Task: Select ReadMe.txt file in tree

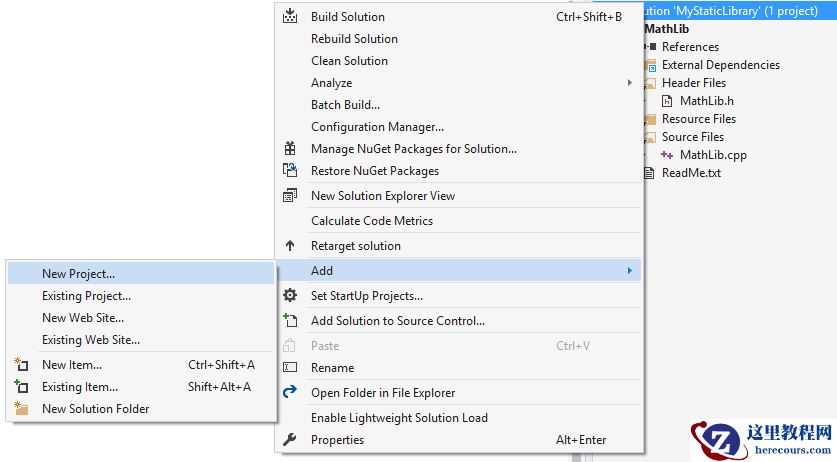Action: point(690,172)
